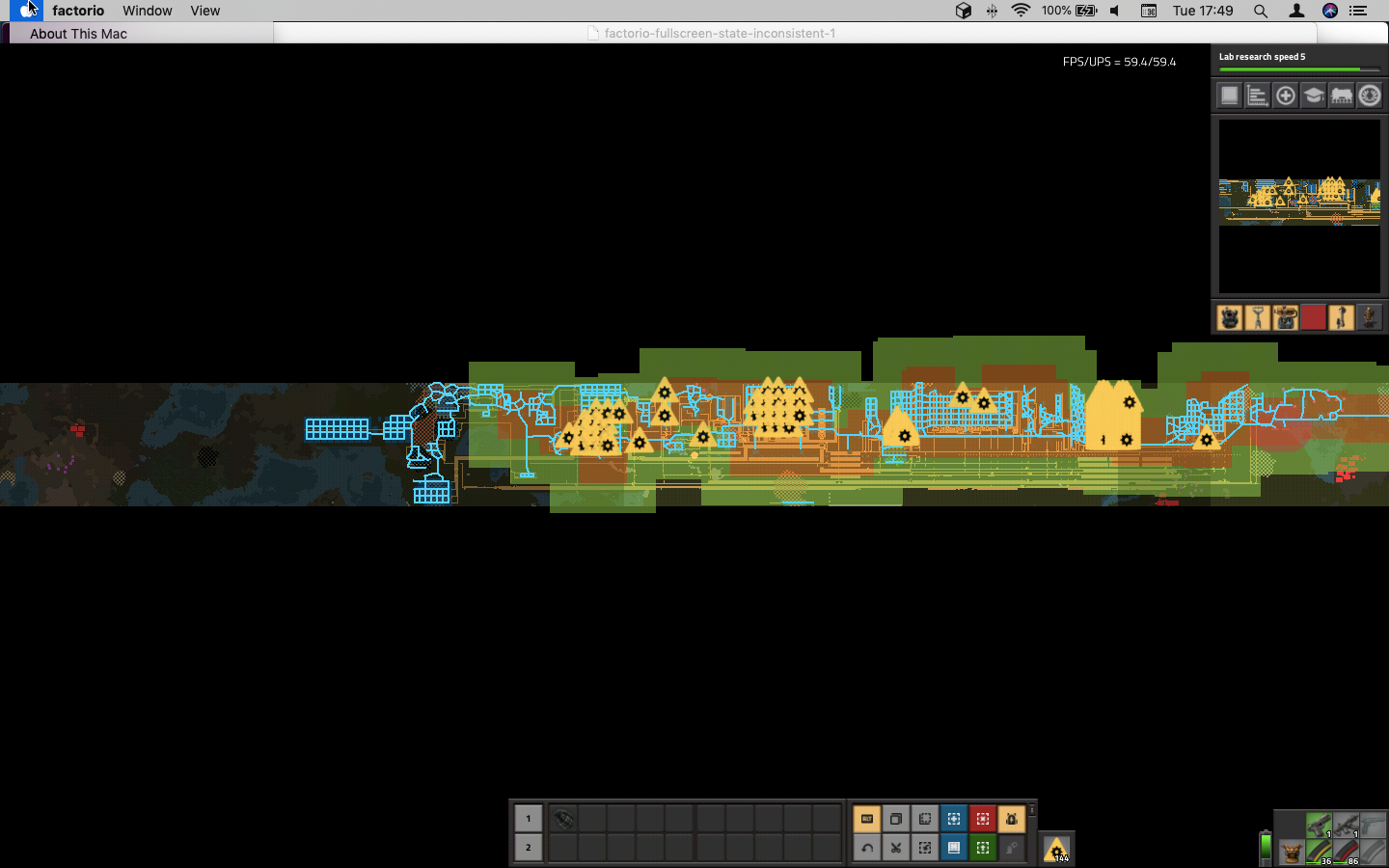1389x868 pixels.
Task: Open the trains overview locomotive button
Action: pyautogui.click(x=1342, y=95)
